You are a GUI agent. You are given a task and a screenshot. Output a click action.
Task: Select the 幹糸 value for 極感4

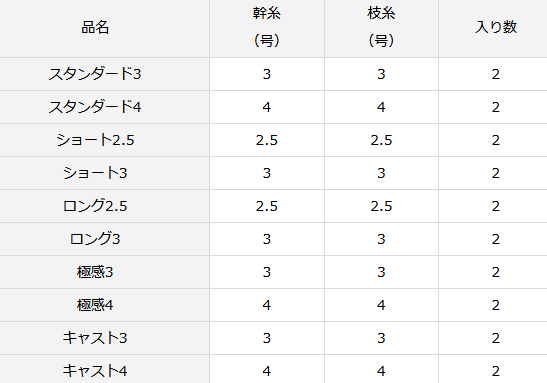pyautogui.click(x=267, y=305)
